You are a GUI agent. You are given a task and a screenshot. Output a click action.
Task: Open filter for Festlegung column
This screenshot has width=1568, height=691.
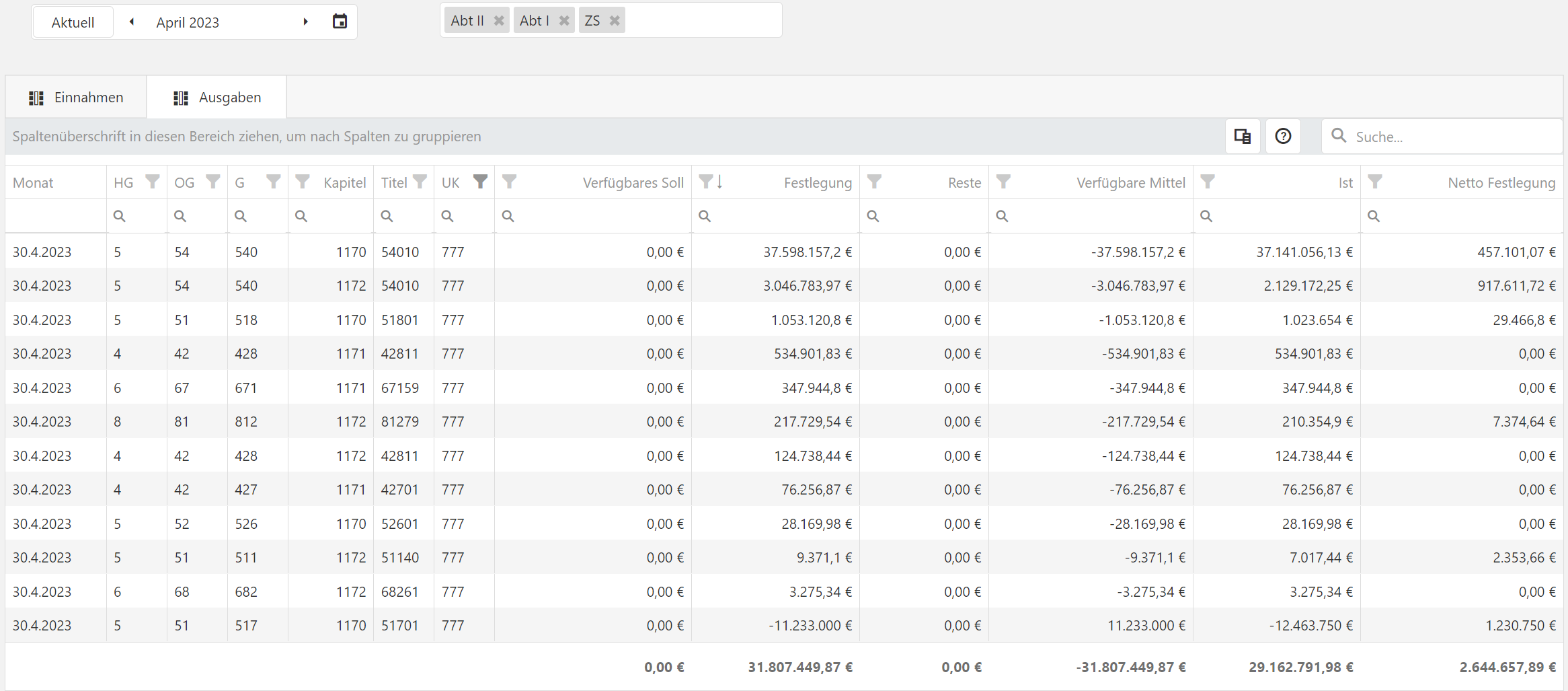[705, 182]
